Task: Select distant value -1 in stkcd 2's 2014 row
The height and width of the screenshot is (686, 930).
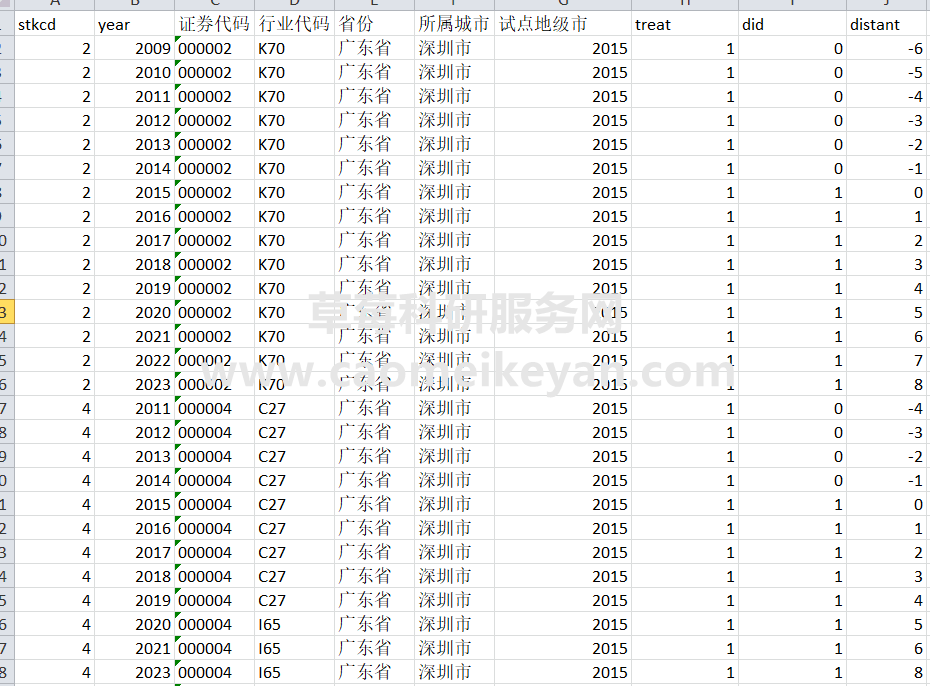Action: pos(888,168)
